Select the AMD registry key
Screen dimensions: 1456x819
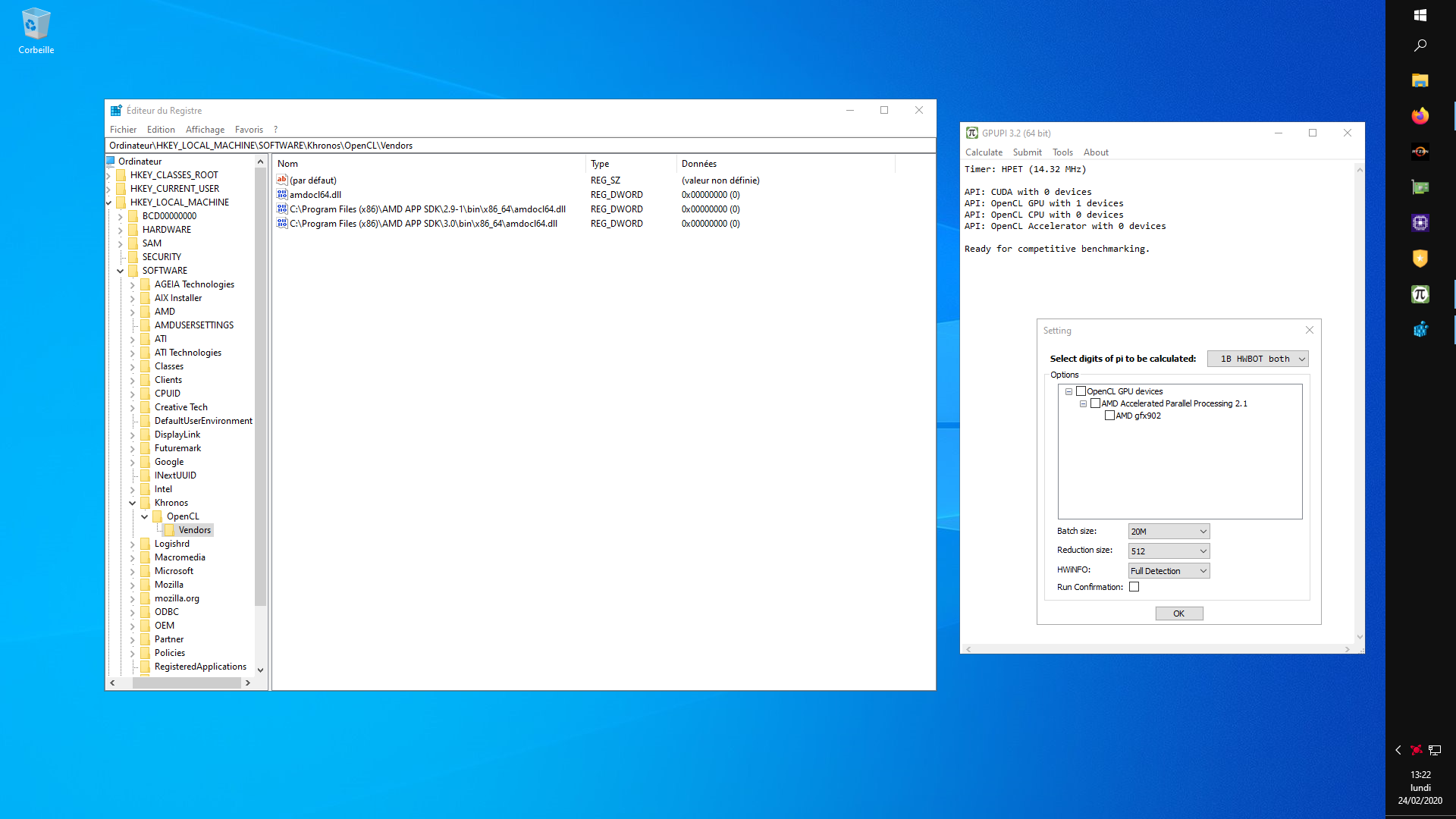(165, 312)
